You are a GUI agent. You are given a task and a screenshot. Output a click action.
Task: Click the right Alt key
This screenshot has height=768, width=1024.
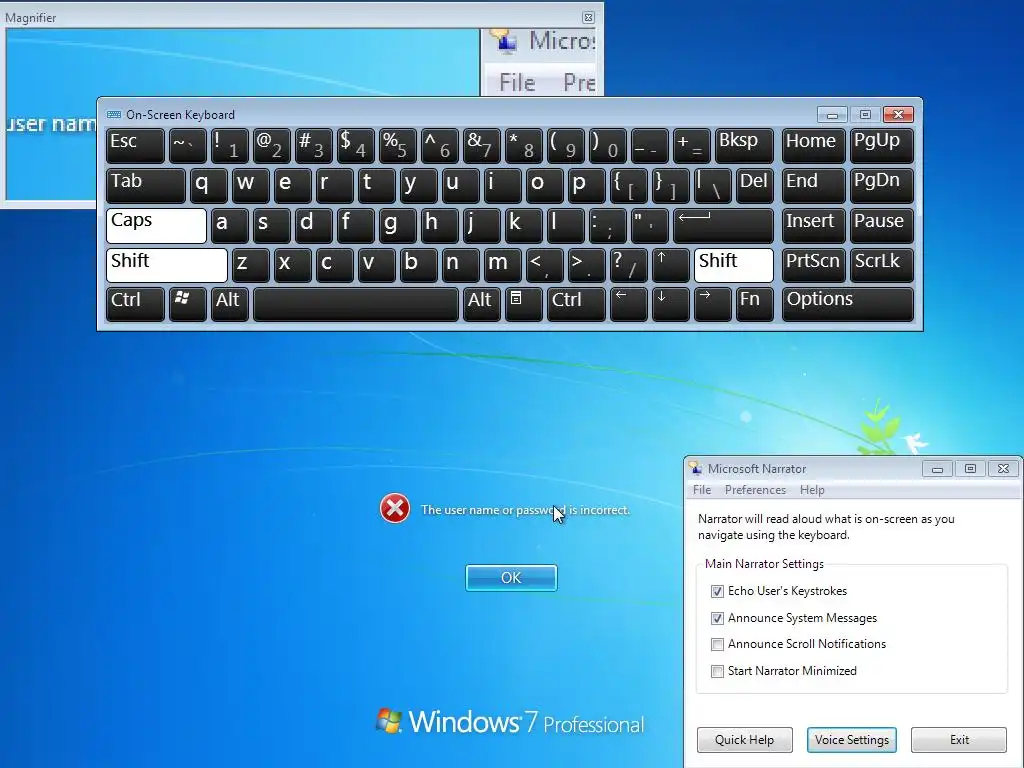pos(481,304)
